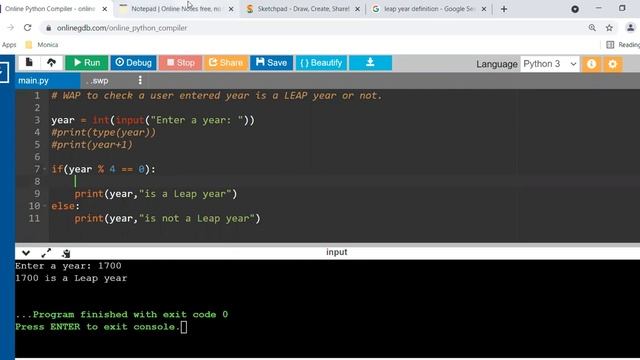
Task: Open the file tabs three-dot menu
Action: pos(140,80)
